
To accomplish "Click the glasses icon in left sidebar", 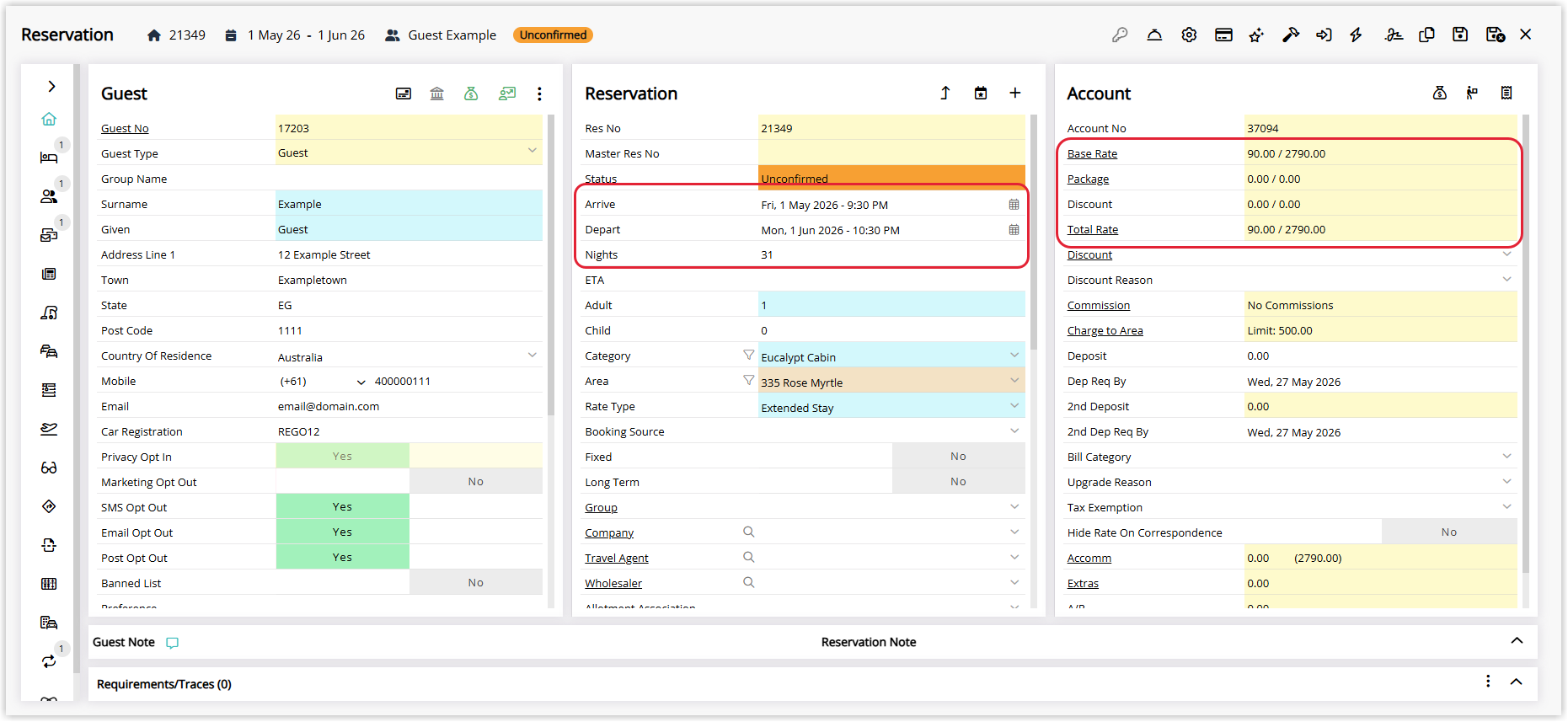I will 49,468.
